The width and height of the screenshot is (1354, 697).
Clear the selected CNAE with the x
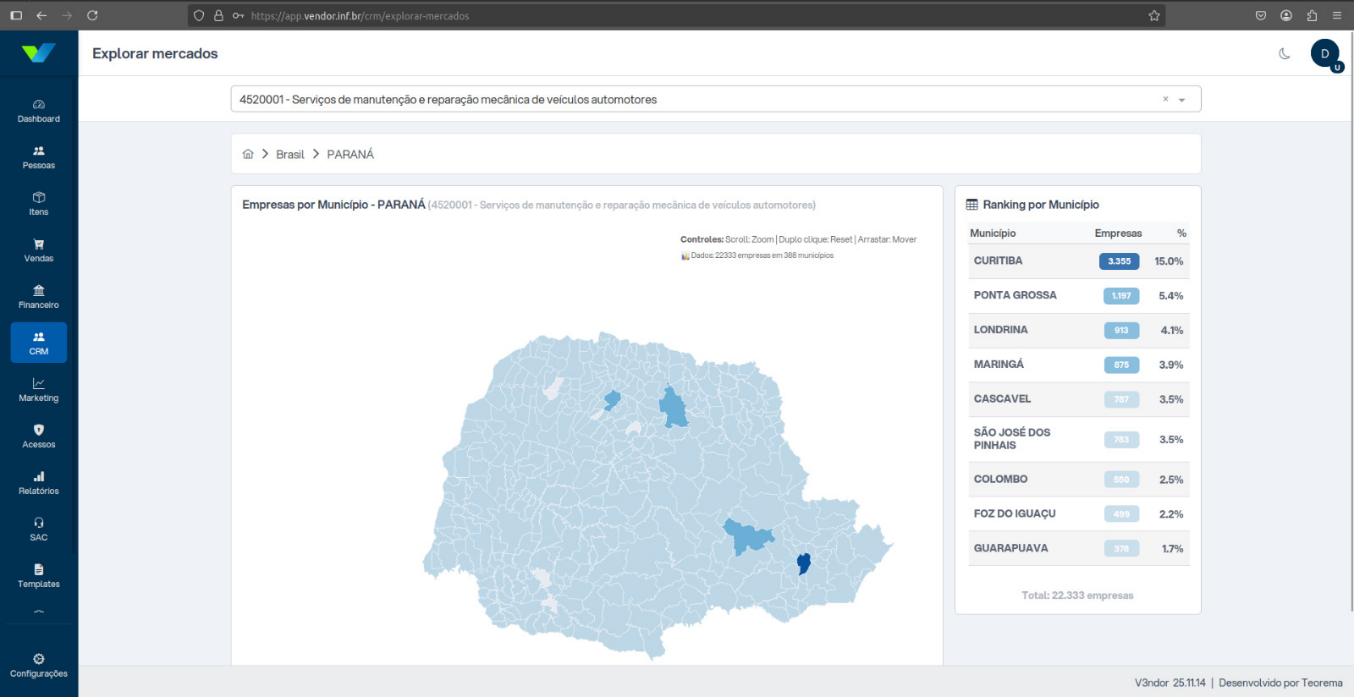click(x=1165, y=99)
